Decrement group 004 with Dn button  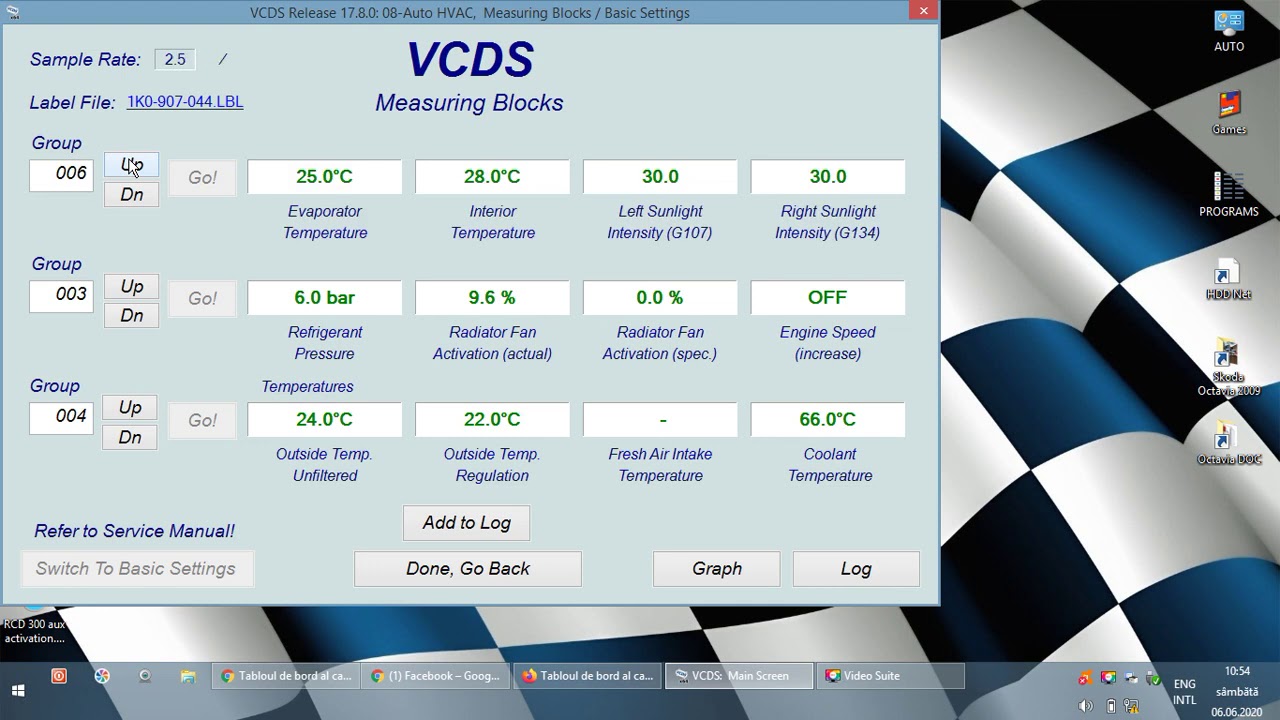tap(130, 437)
